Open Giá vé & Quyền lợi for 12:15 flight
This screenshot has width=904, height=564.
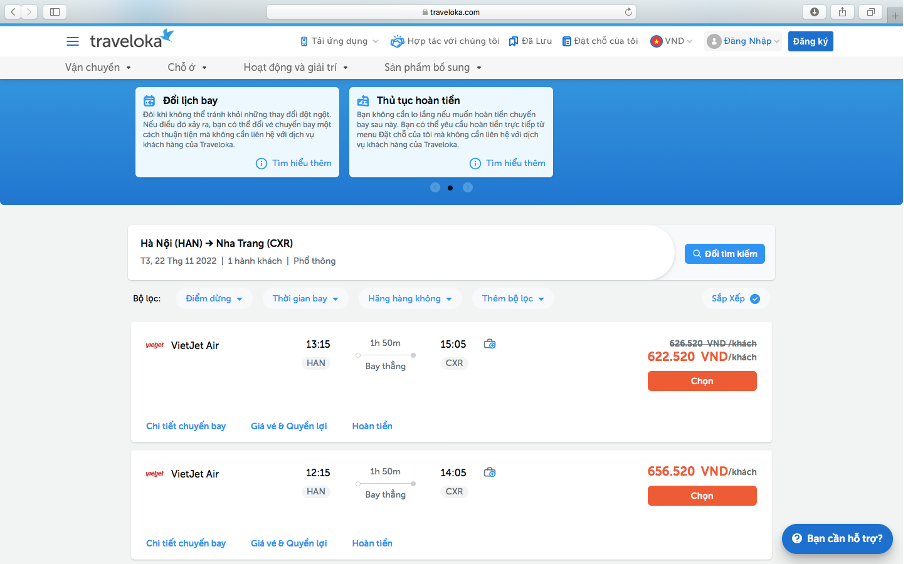[289, 543]
